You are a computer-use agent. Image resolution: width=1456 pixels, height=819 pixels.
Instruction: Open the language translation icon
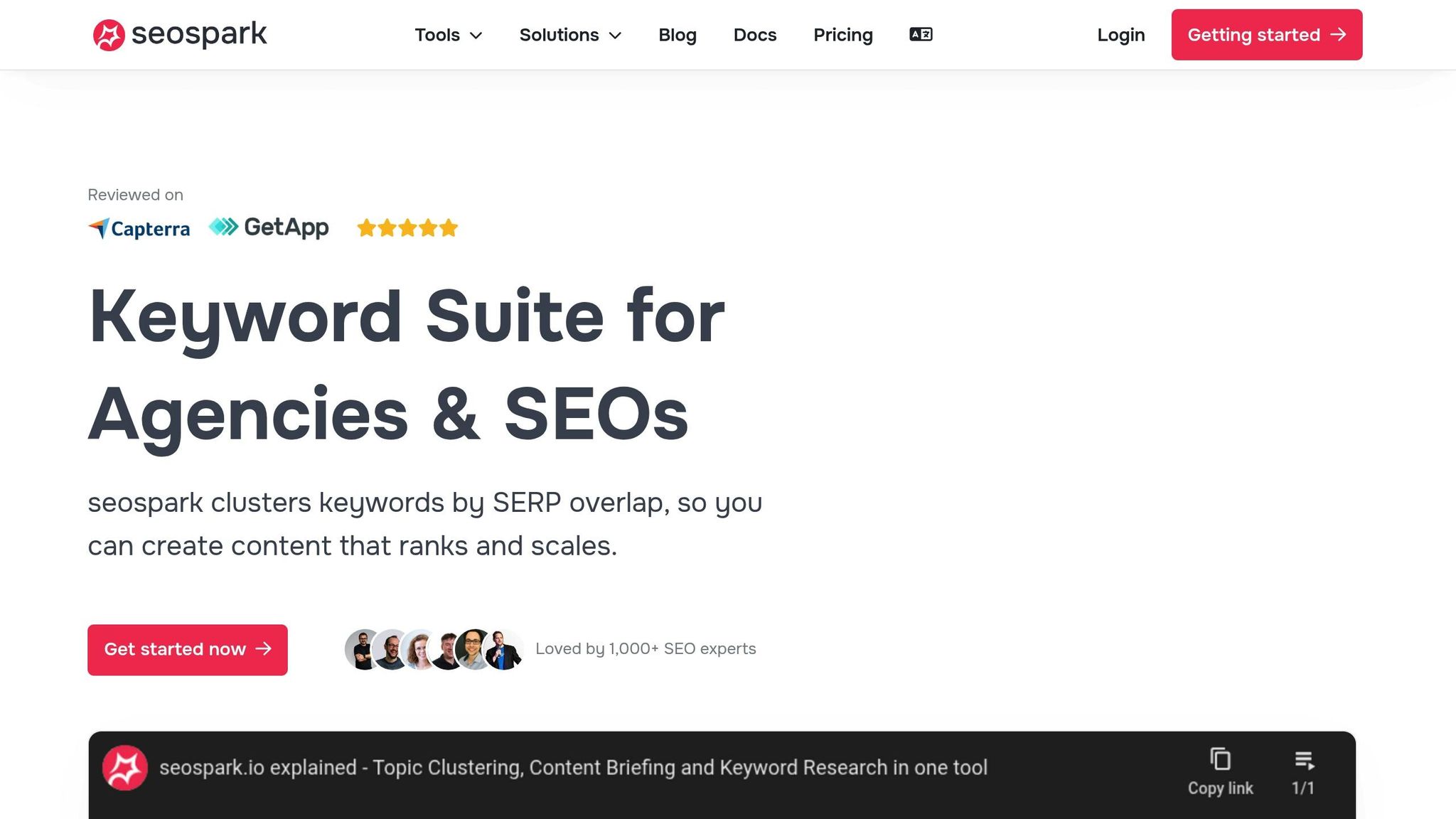(x=920, y=34)
